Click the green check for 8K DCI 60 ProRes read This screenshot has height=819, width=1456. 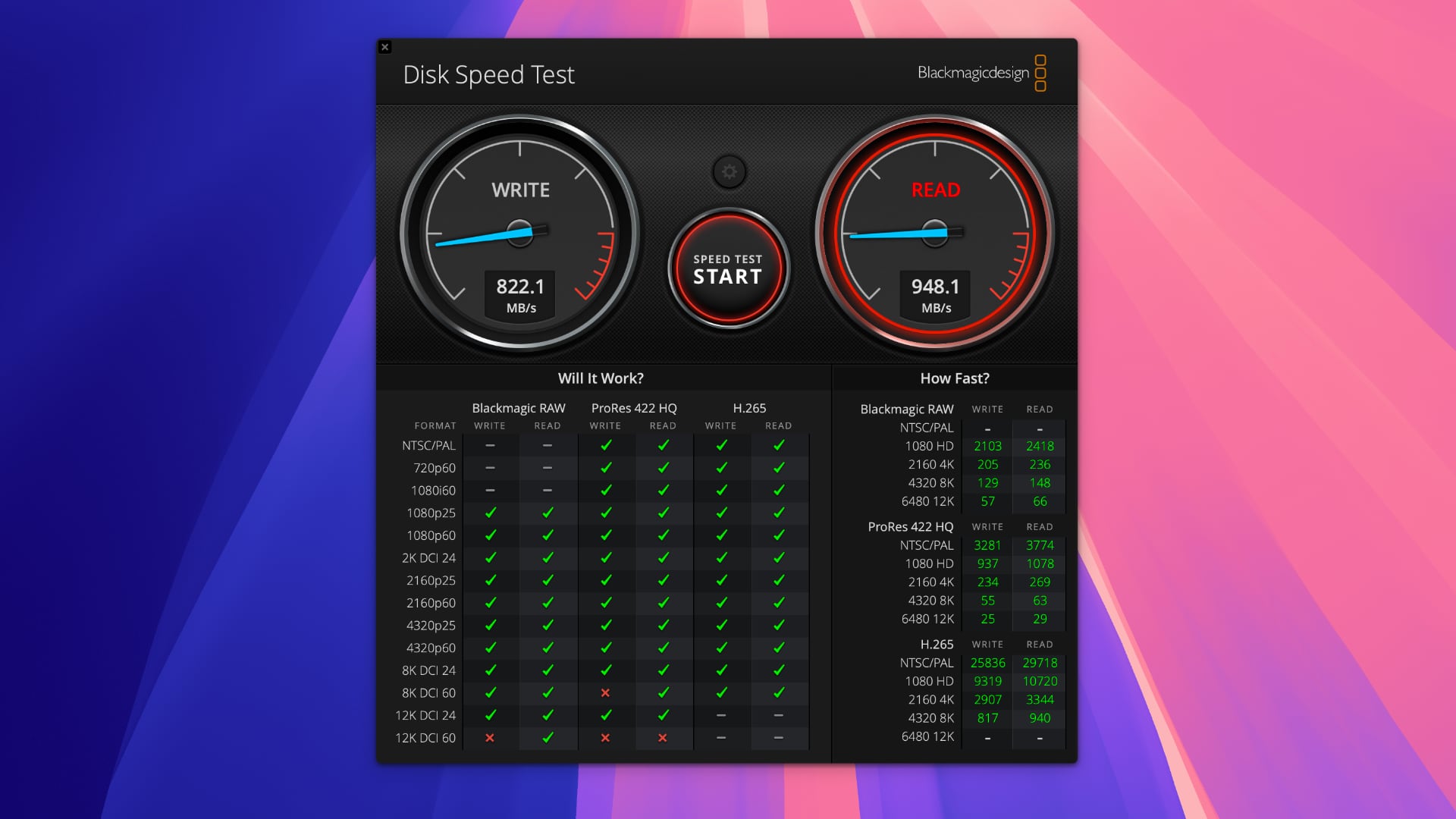(664, 693)
